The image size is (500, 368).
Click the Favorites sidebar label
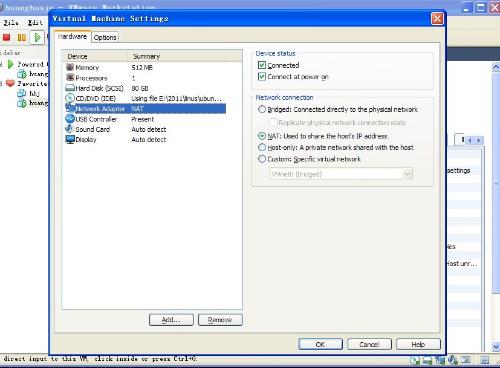(x=33, y=83)
